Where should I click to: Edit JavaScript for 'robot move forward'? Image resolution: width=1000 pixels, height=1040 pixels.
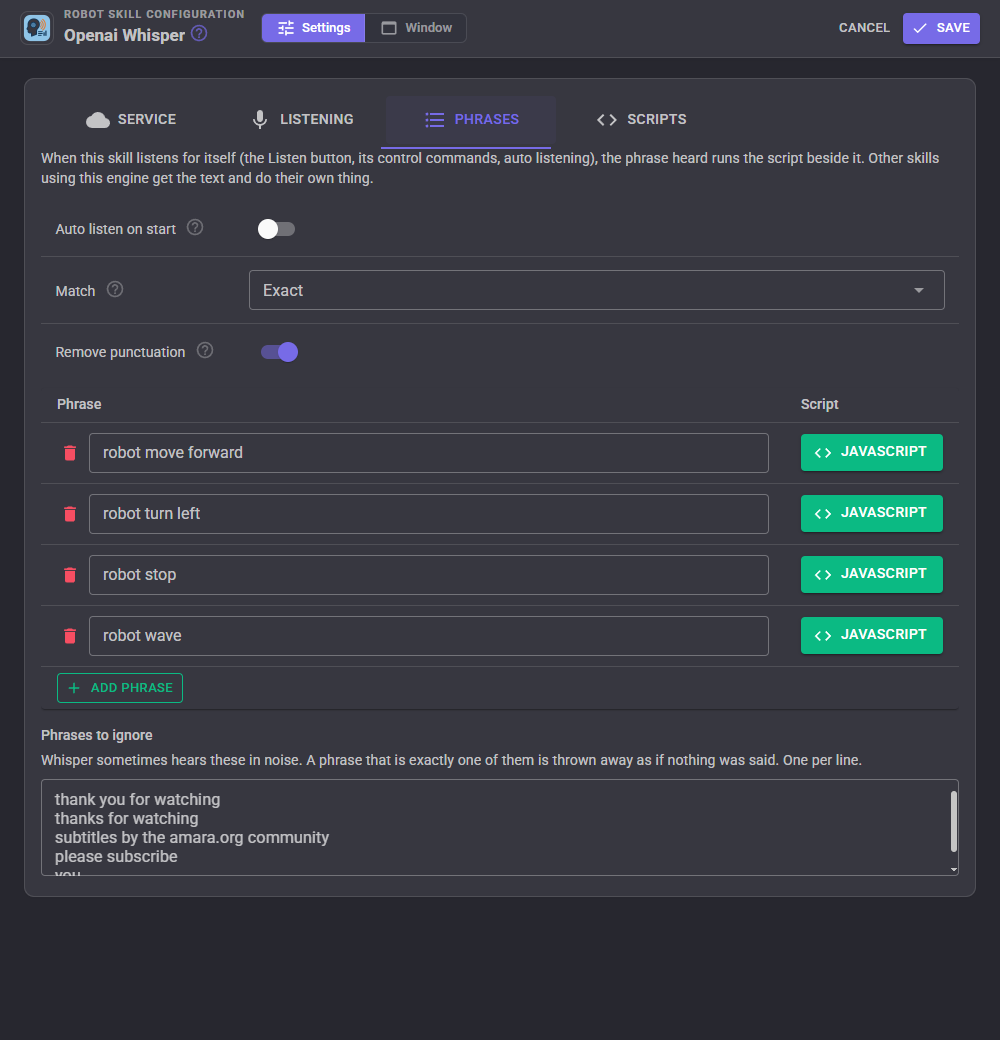pos(871,452)
